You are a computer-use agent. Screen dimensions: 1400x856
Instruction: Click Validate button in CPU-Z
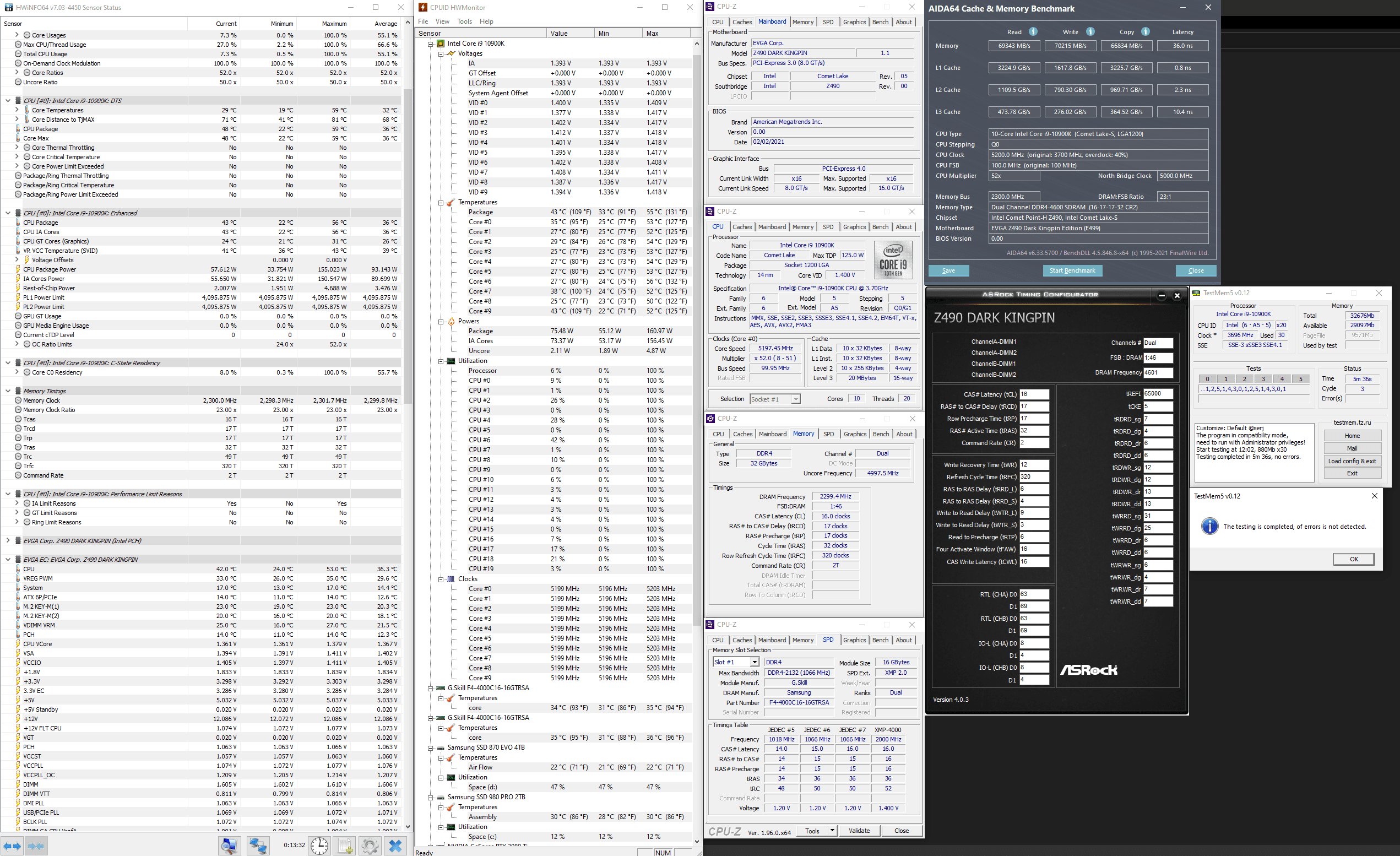pos(859,831)
